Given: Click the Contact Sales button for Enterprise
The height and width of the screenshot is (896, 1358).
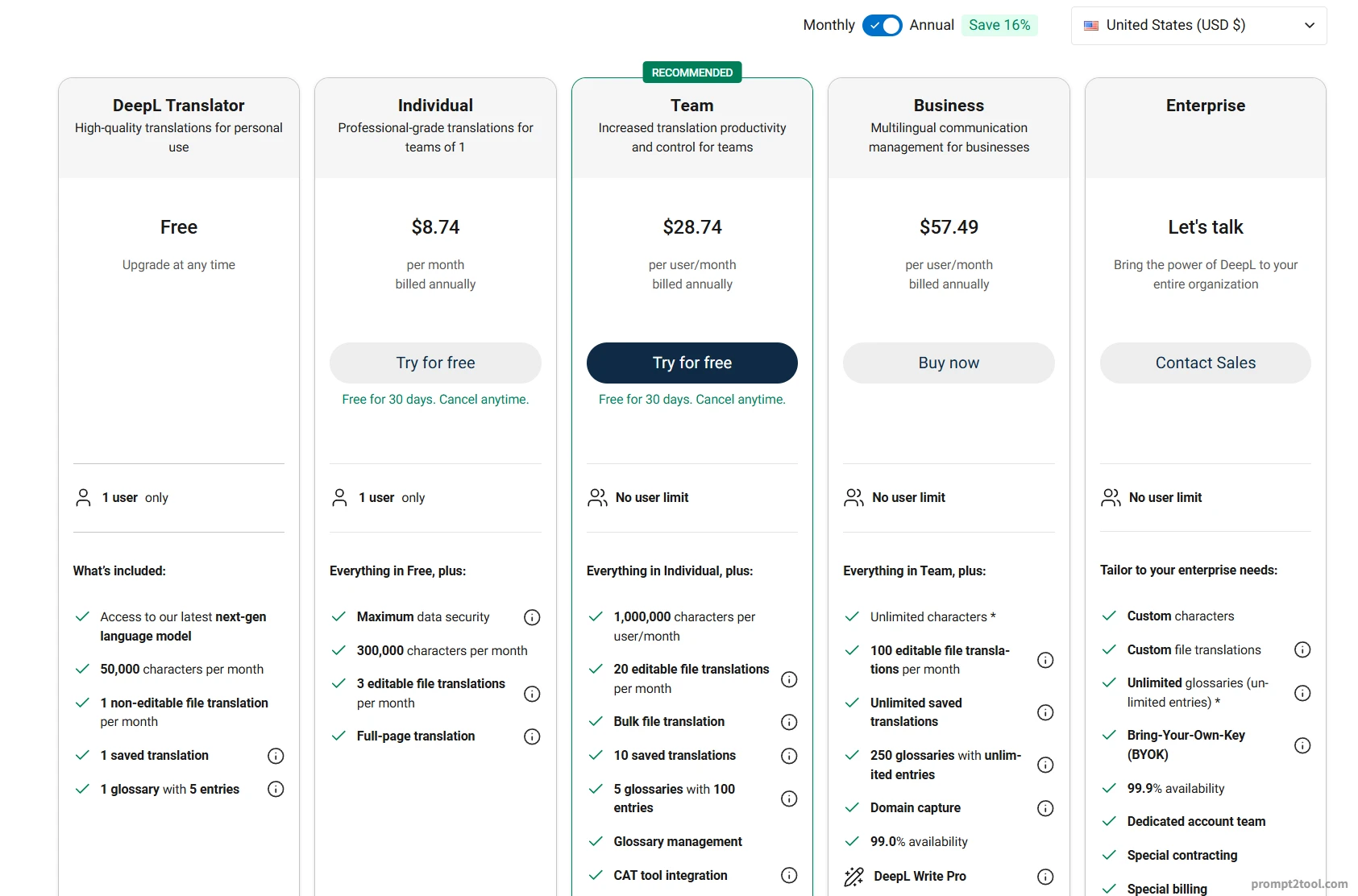Looking at the screenshot, I should (x=1206, y=363).
